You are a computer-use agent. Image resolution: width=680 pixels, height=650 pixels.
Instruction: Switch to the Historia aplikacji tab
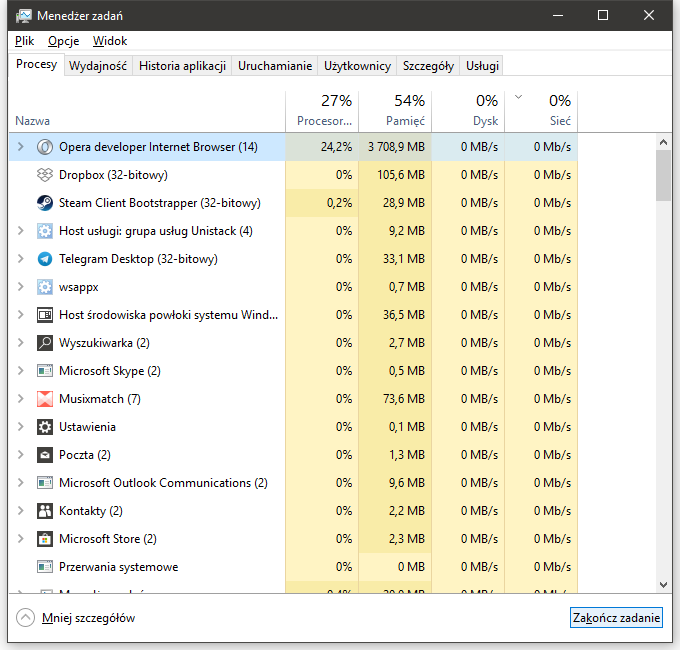(x=182, y=66)
